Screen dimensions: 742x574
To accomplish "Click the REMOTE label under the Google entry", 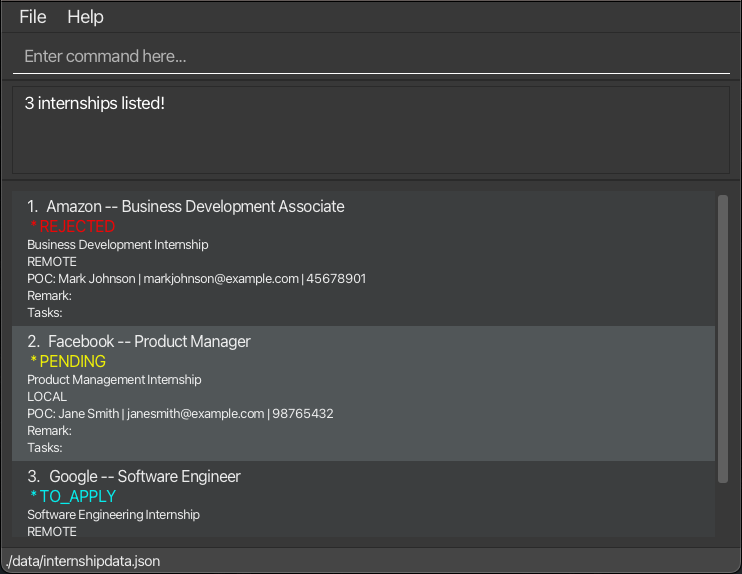I will click(52, 531).
